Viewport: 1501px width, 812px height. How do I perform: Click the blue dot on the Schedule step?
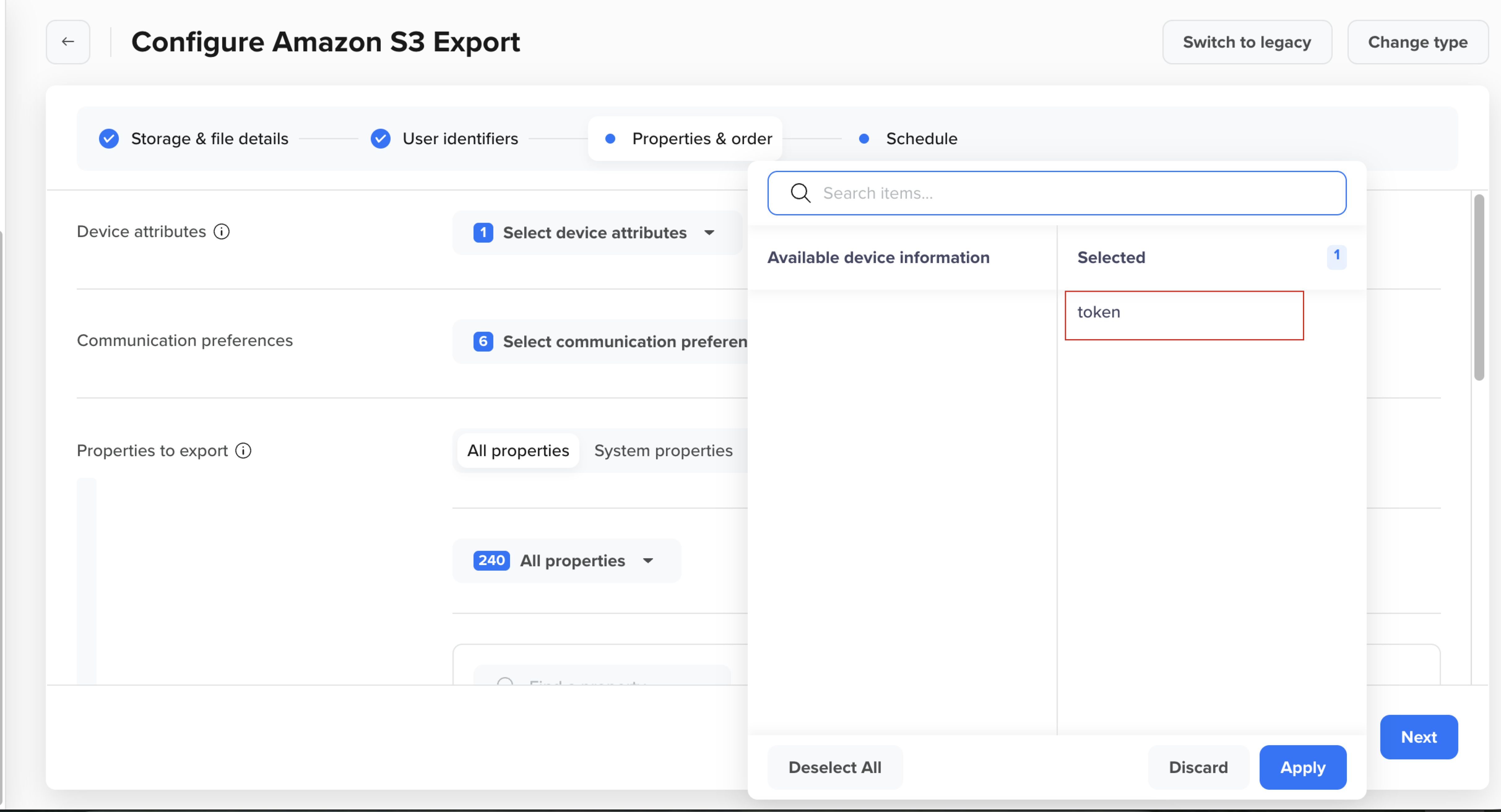pos(864,139)
